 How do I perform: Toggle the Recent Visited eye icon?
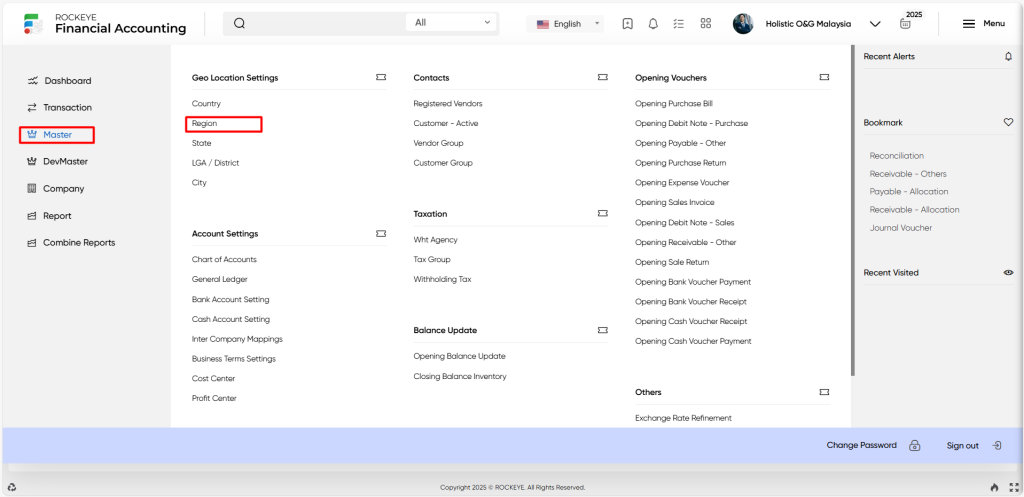pos(1008,272)
